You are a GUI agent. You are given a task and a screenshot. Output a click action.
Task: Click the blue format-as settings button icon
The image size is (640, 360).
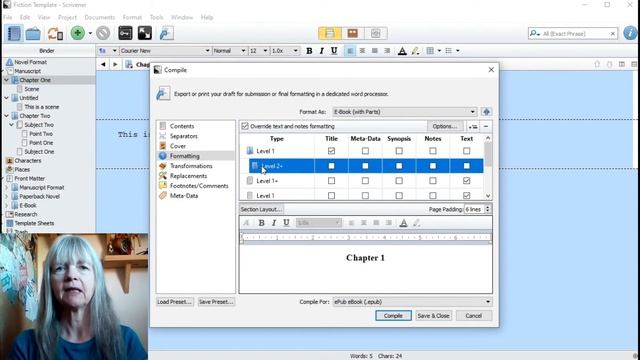click(x=486, y=112)
